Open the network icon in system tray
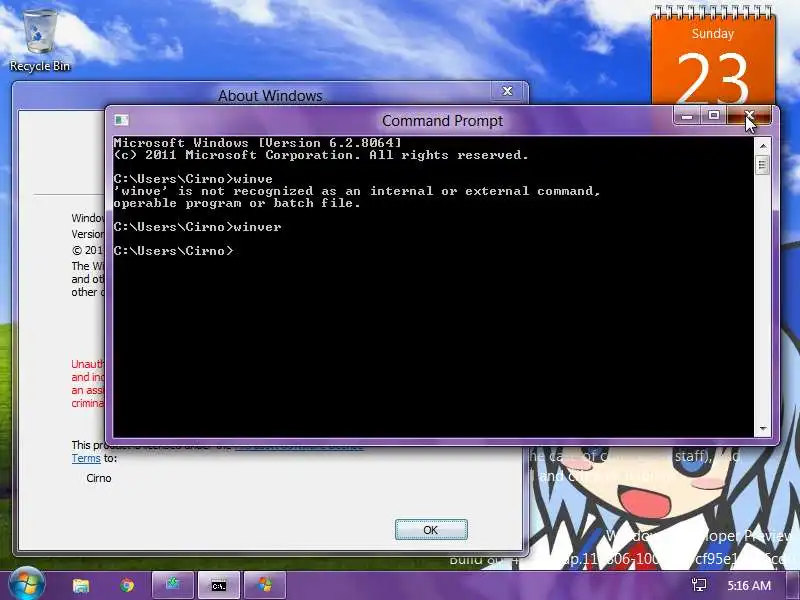The height and width of the screenshot is (600, 800). [x=698, y=585]
